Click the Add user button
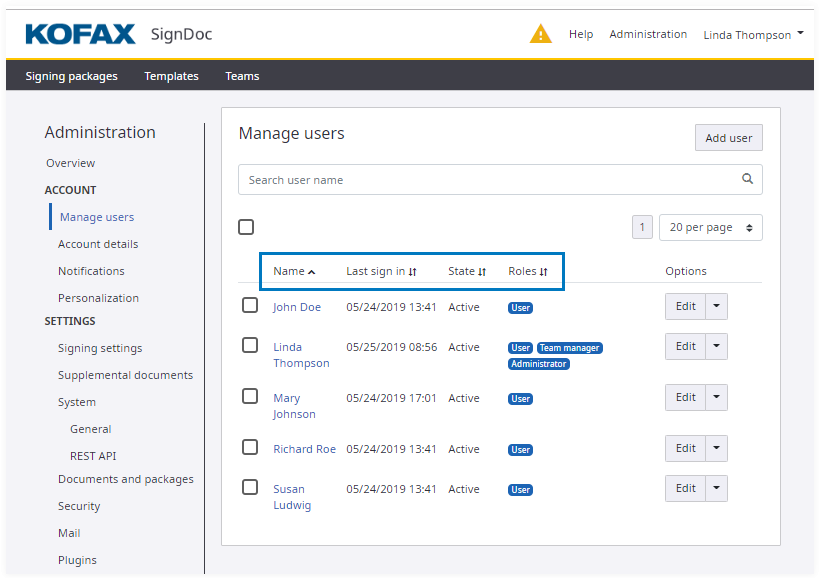This screenshot has height=580, width=820. [x=728, y=138]
